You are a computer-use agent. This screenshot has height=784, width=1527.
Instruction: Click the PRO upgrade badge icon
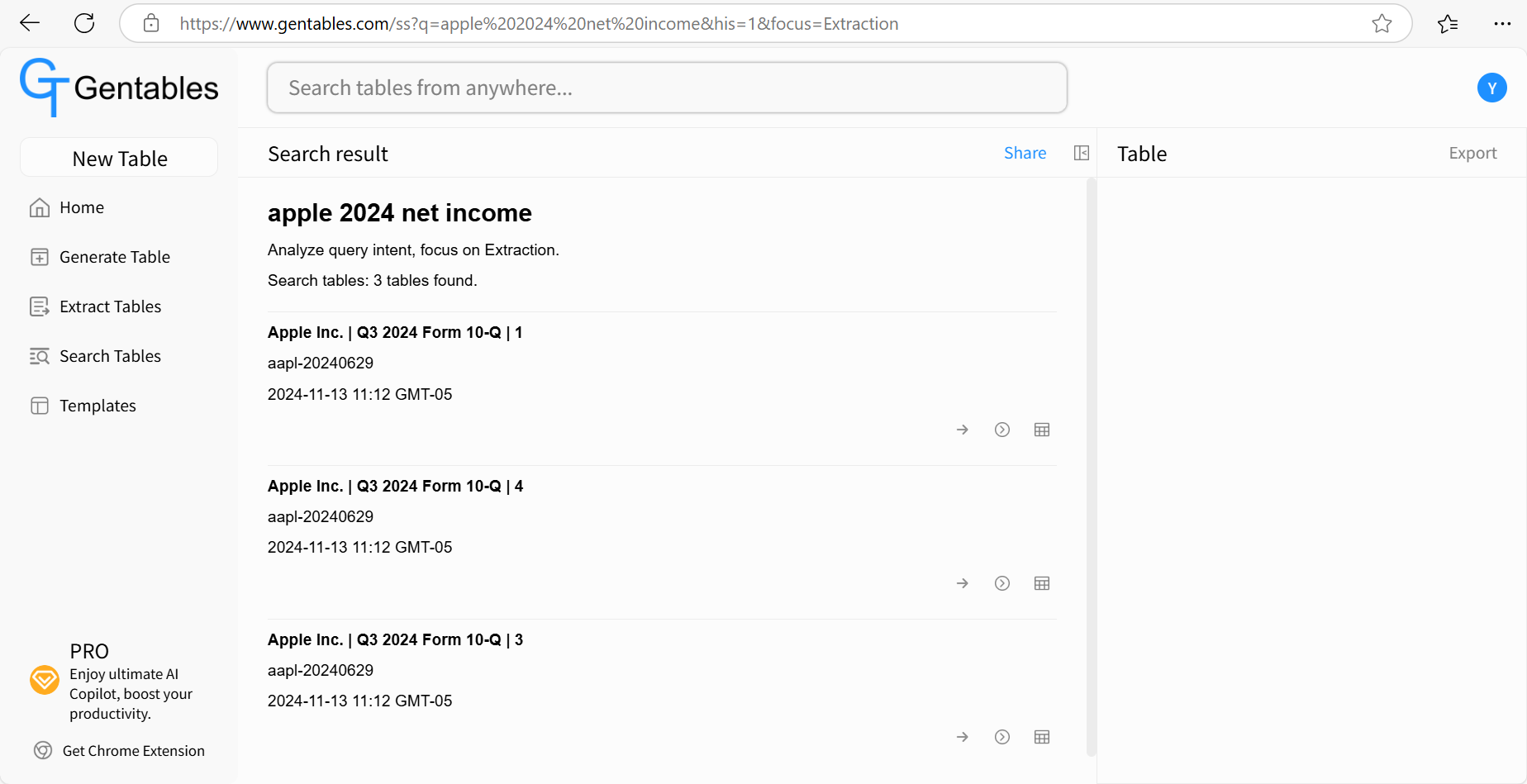pyautogui.click(x=45, y=680)
